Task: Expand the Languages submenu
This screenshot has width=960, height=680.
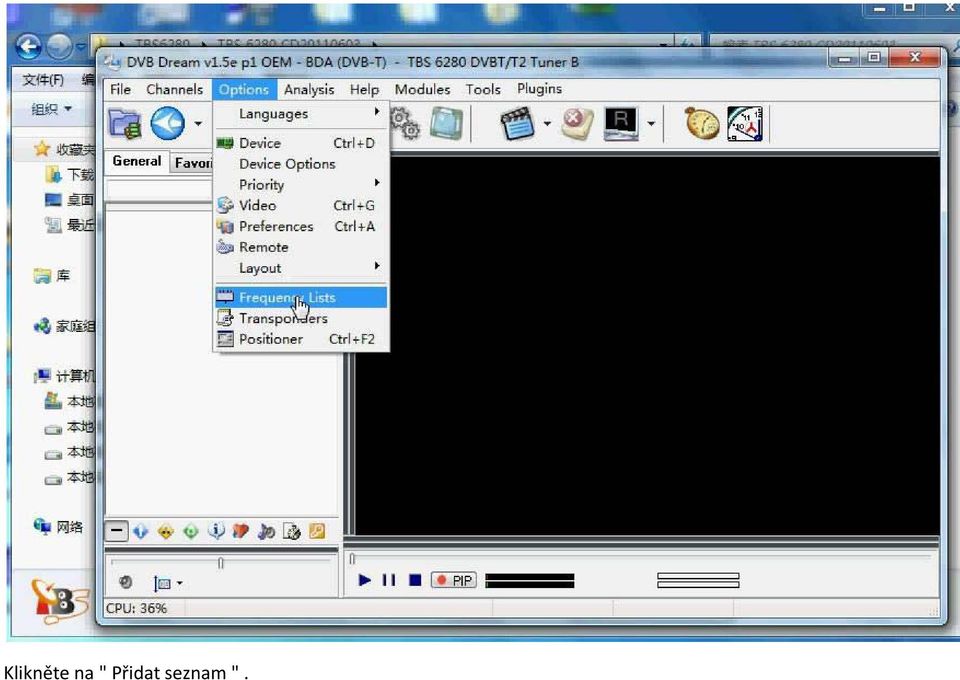Action: coord(301,114)
